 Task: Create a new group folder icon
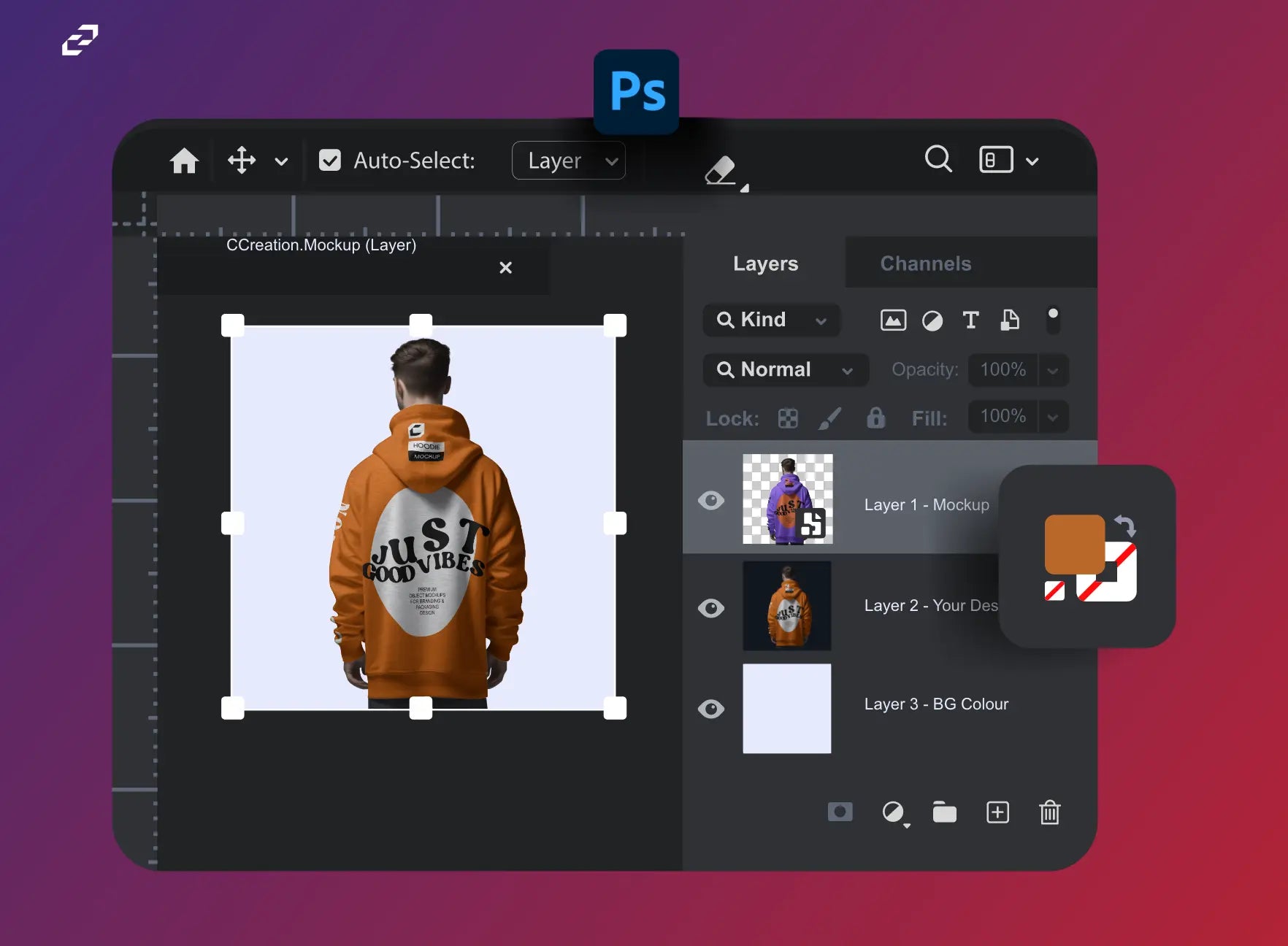(x=944, y=812)
